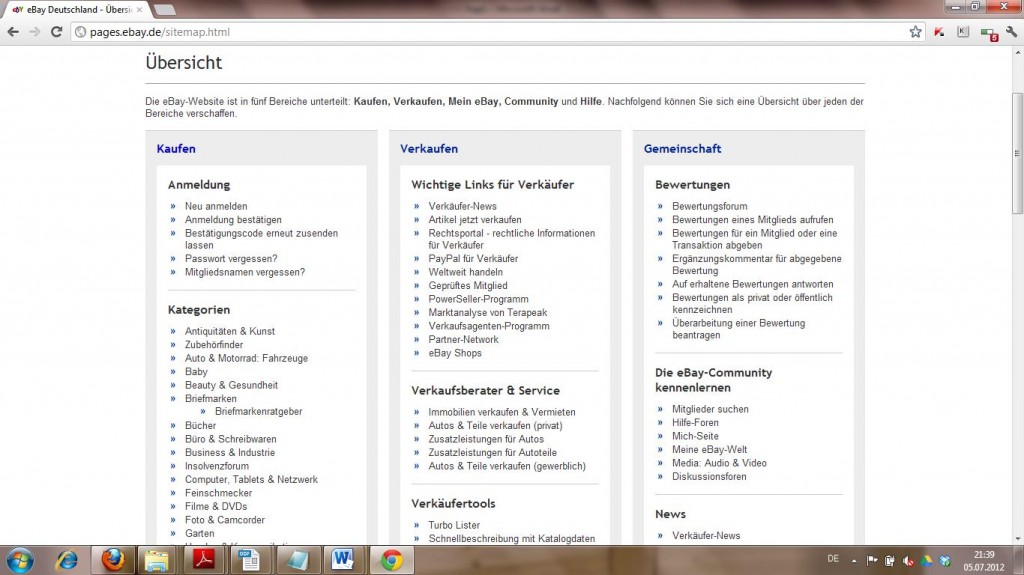Switch to Chrome in the taskbar
This screenshot has height=575, width=1024.
(392, 561)
